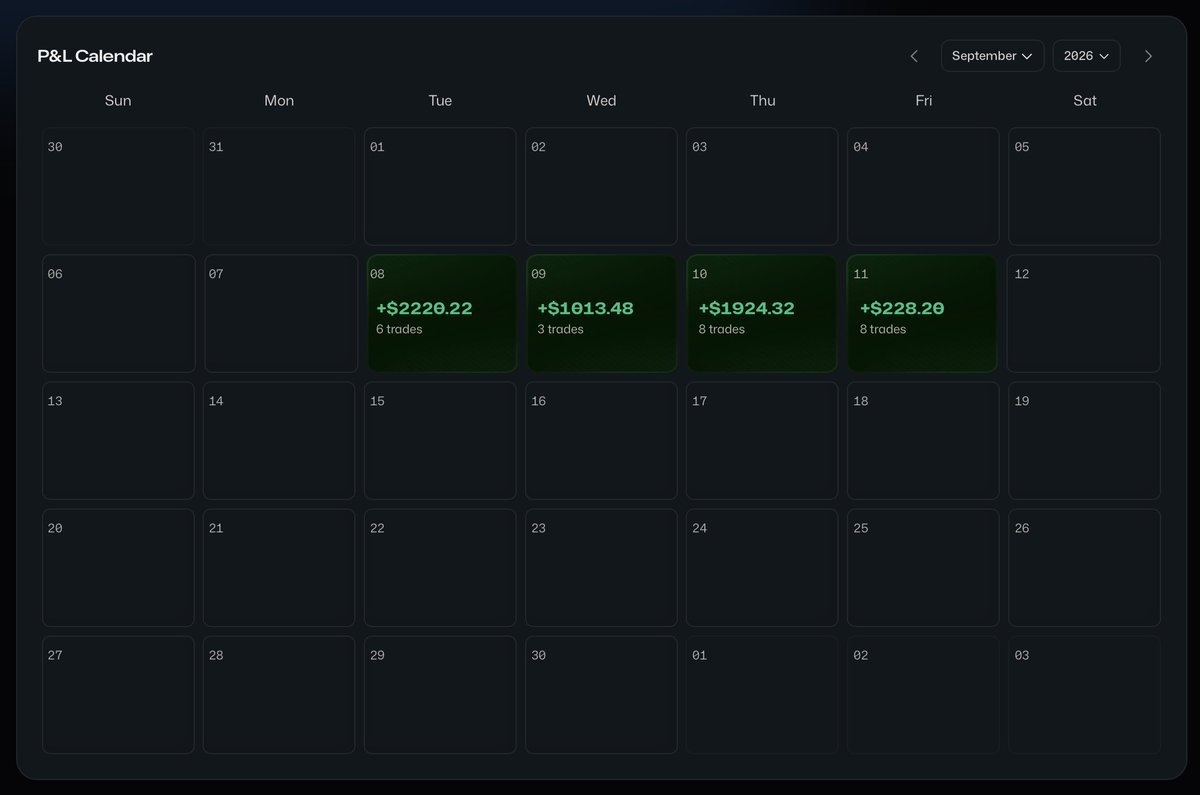The image size is (1200, 795).
Task: Open September 09 cell showing +$1013.48
Action: point(602,314)
